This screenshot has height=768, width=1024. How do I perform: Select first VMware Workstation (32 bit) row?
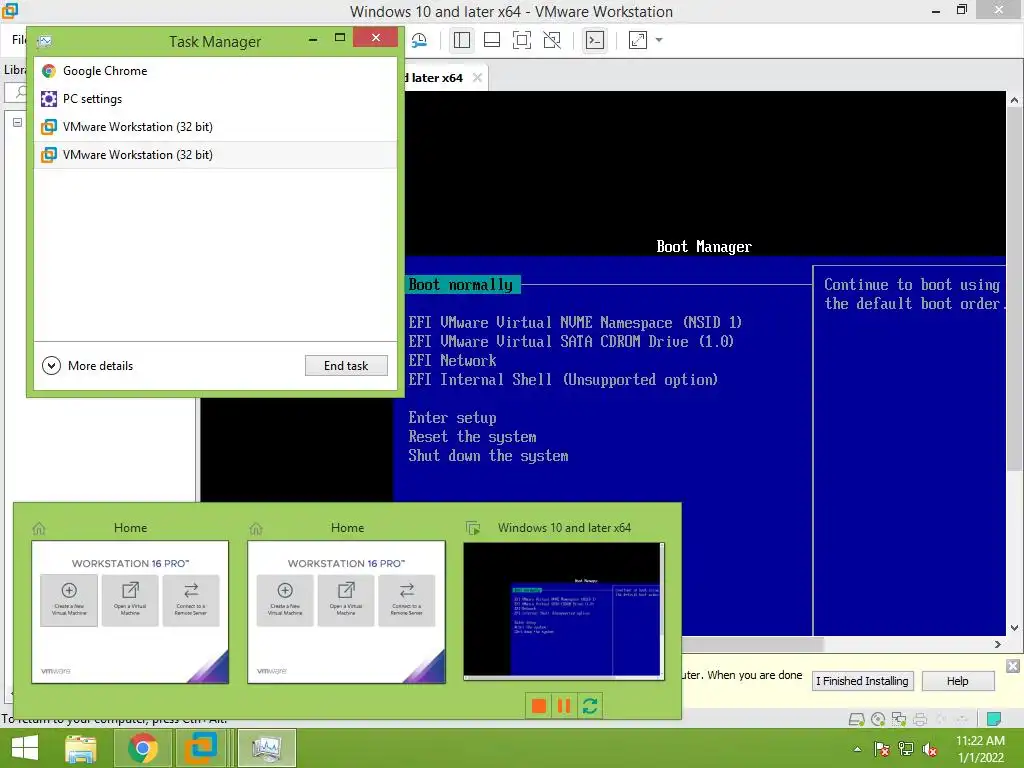tap(216, 127)
